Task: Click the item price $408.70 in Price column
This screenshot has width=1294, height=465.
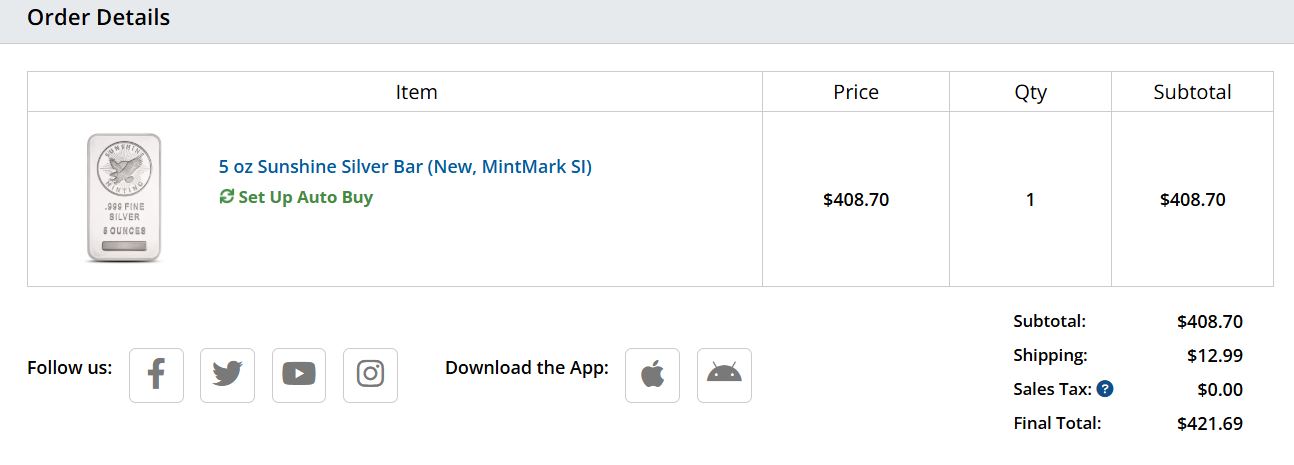Action: point(855,199)
